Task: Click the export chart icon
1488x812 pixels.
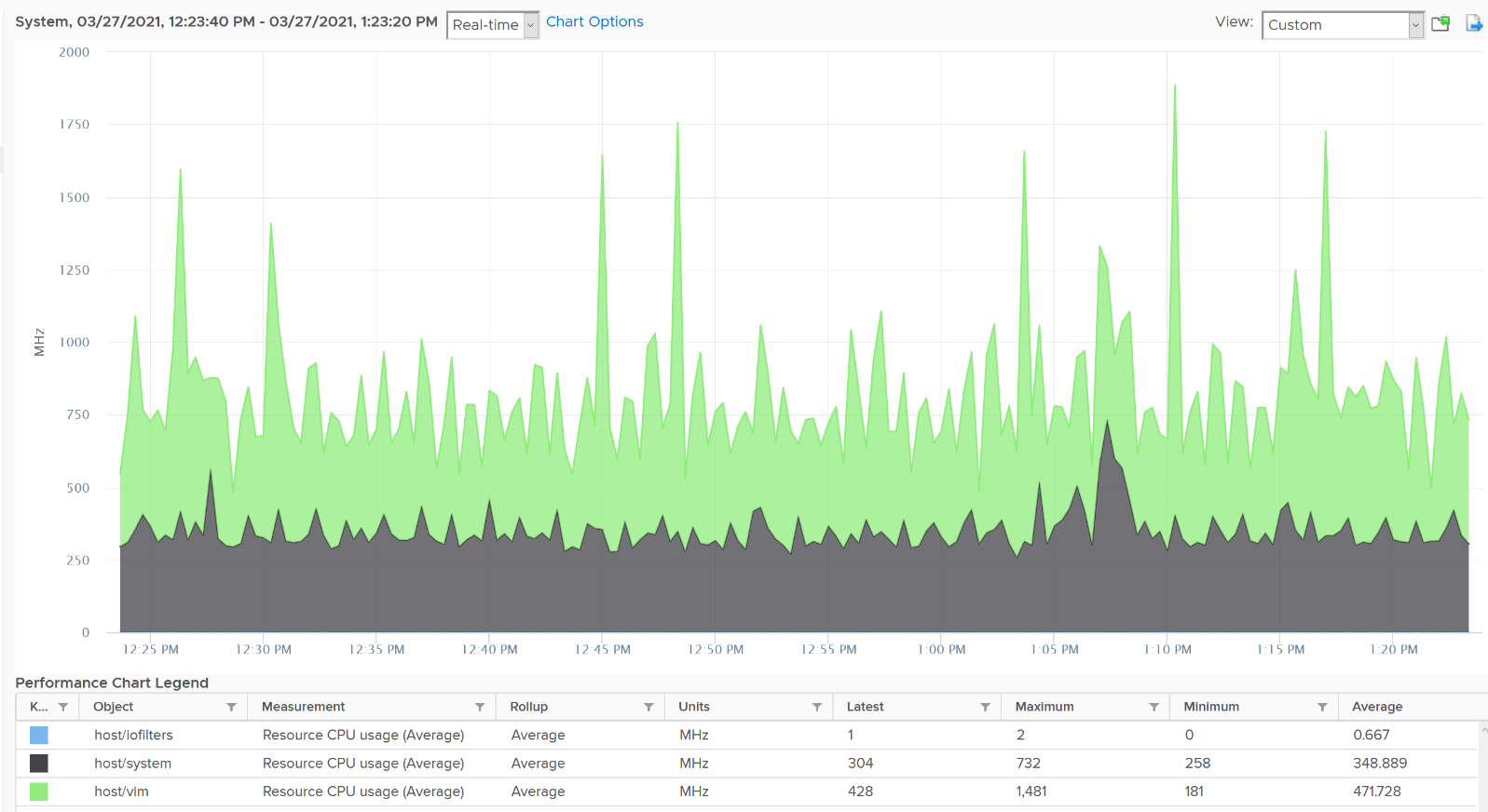Action: [x=1474, y=23]
